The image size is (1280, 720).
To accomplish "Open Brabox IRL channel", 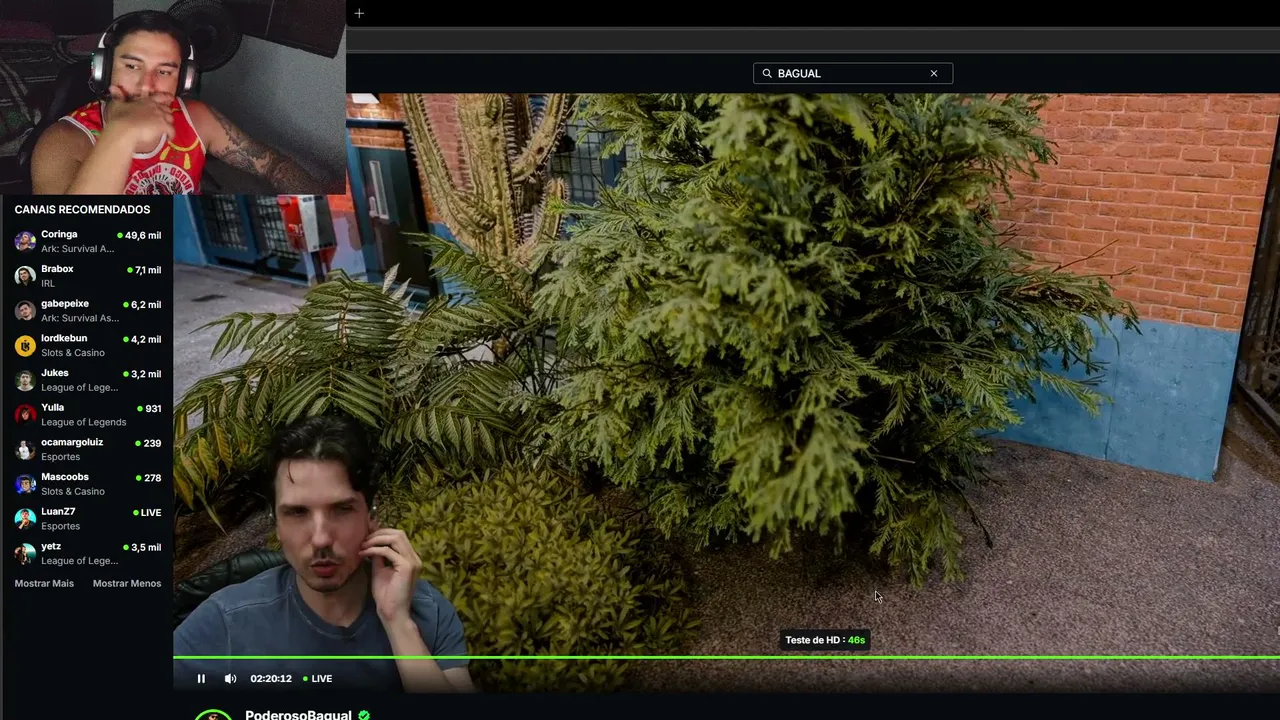I will pyautogui.click(x=87, y=276).
